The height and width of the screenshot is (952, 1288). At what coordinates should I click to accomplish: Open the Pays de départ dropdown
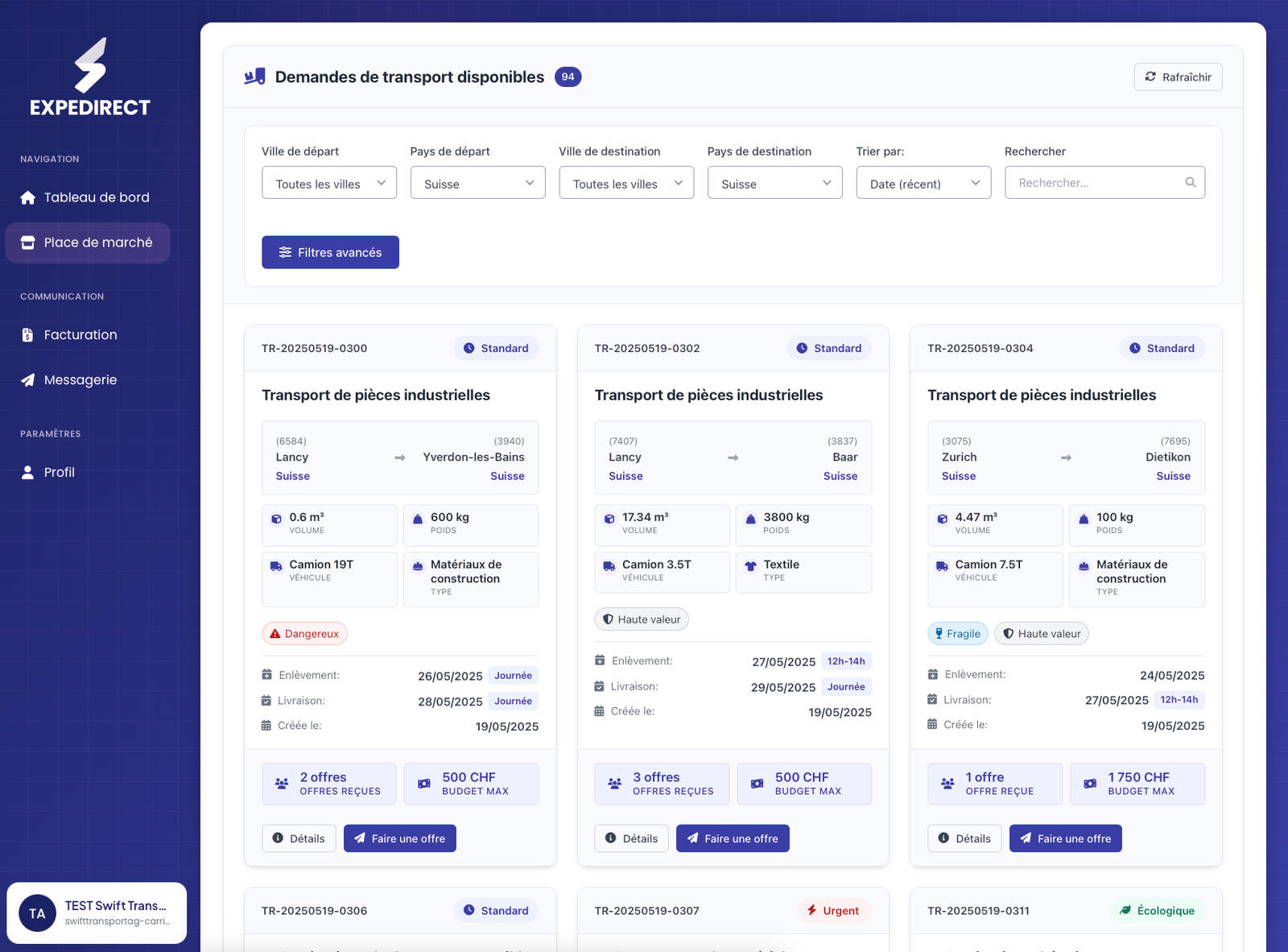click(478, 183)
